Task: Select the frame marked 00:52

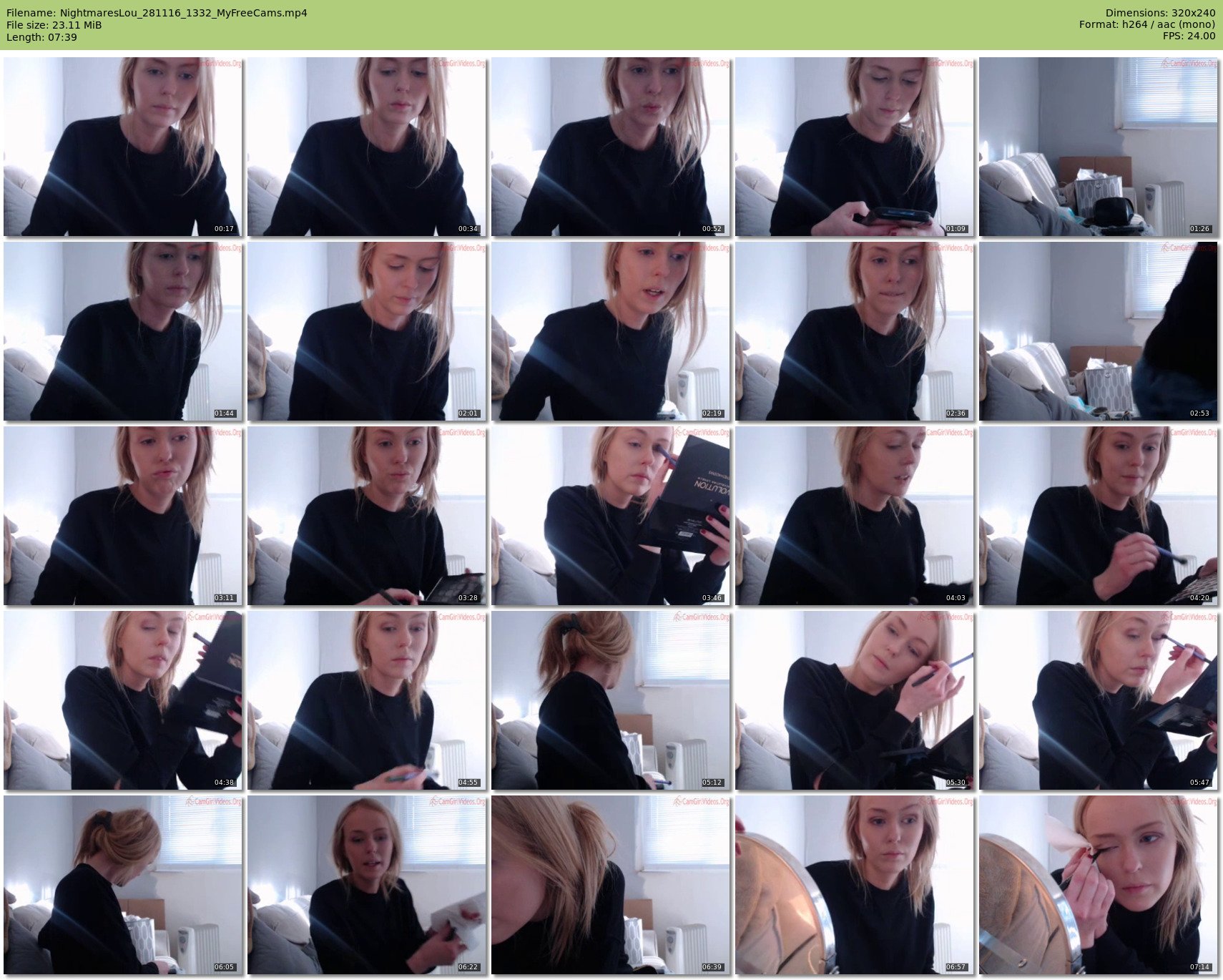Action: pyautogui.click(x=610, y=147)
